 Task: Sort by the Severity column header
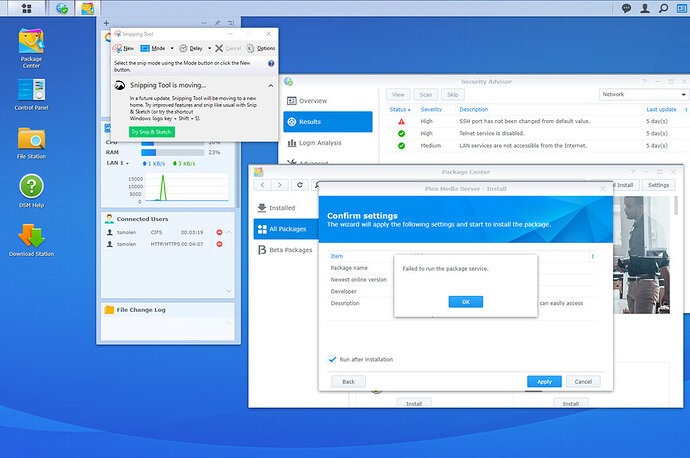[431, 110]
